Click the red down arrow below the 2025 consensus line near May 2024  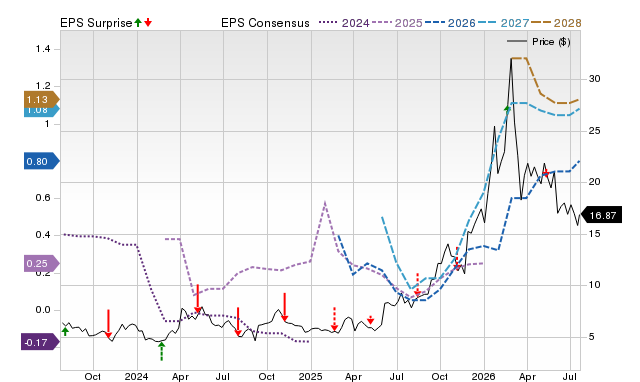(198, 298)
